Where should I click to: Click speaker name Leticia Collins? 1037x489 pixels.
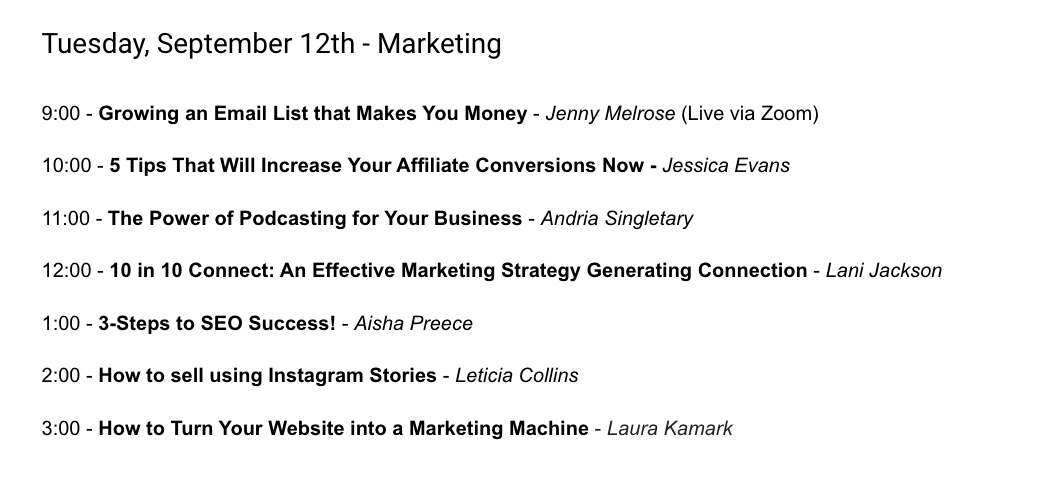point(516,376)
